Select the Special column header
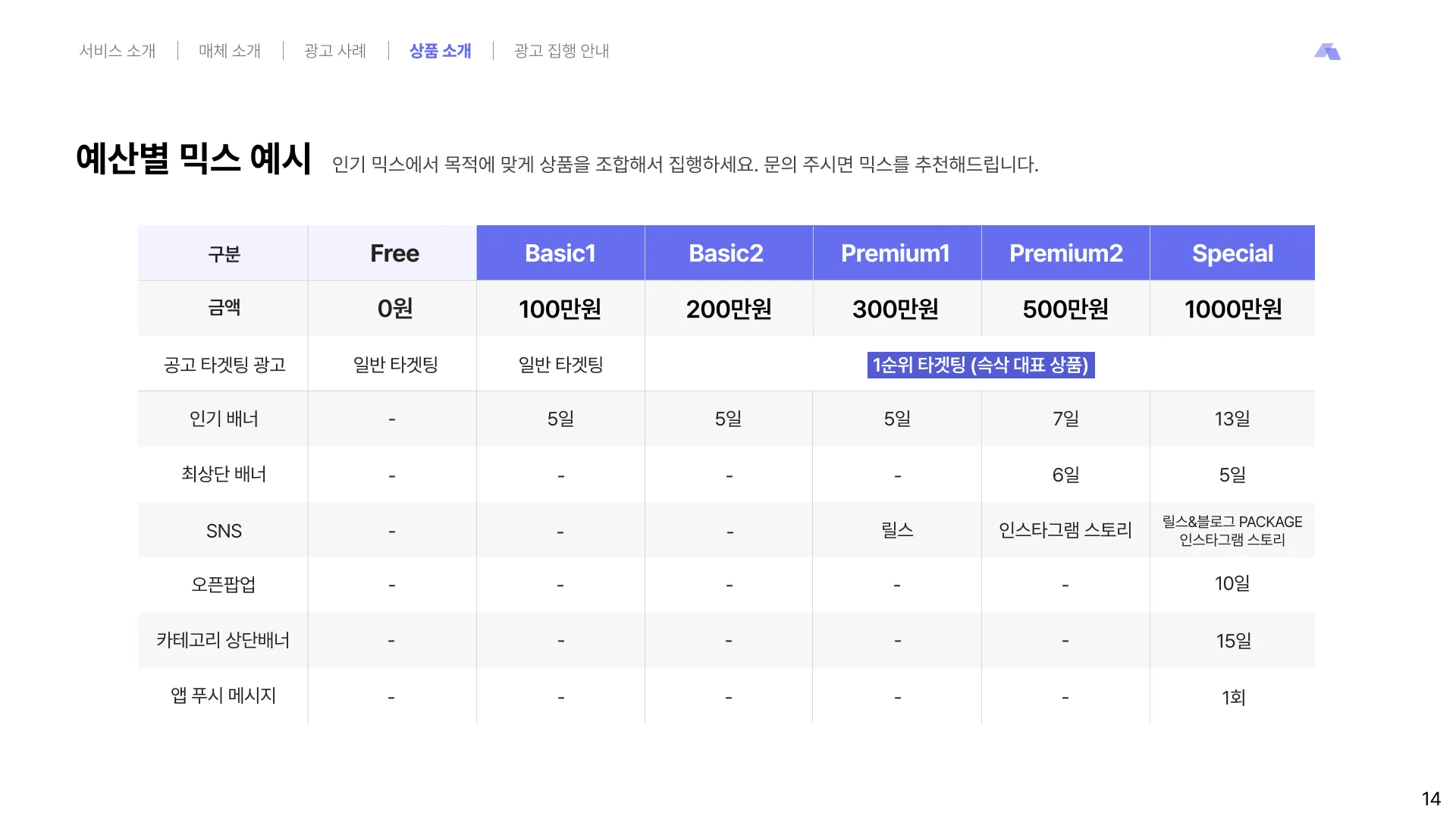1456x819 pixels. [x=1232, y=253]
